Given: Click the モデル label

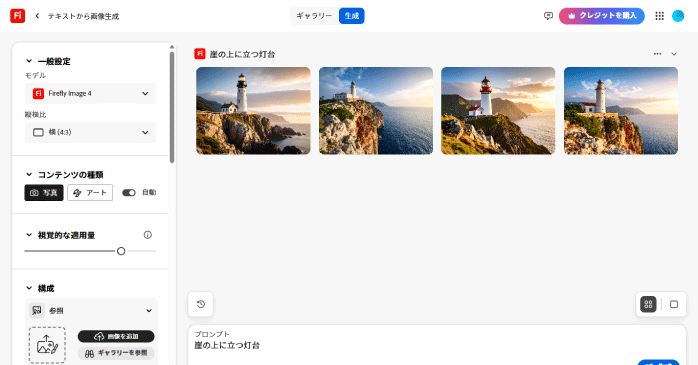Looking at the screenshot, I should (35, 75).
